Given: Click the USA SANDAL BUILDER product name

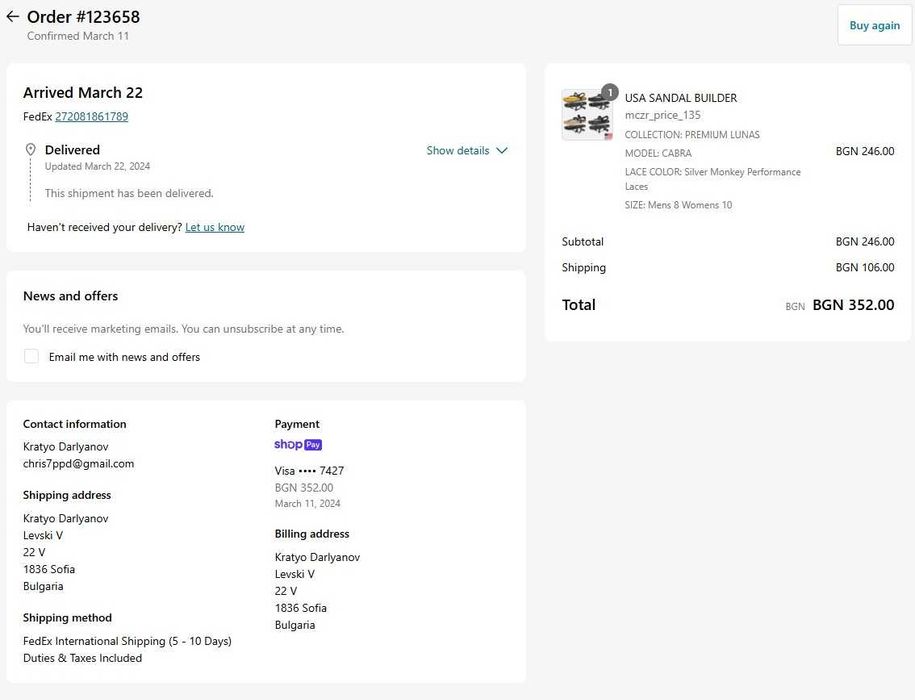Looking at the screenshot, I should [681, 98].
